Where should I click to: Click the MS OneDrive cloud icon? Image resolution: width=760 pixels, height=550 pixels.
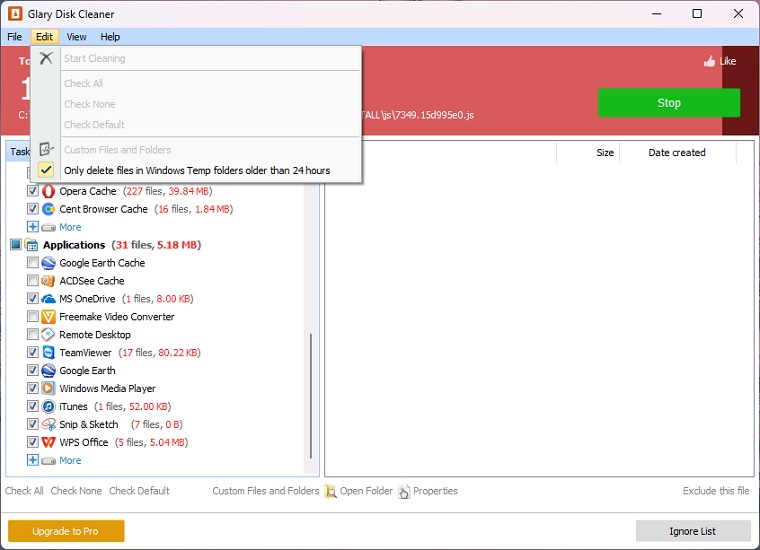coord(48,299)
